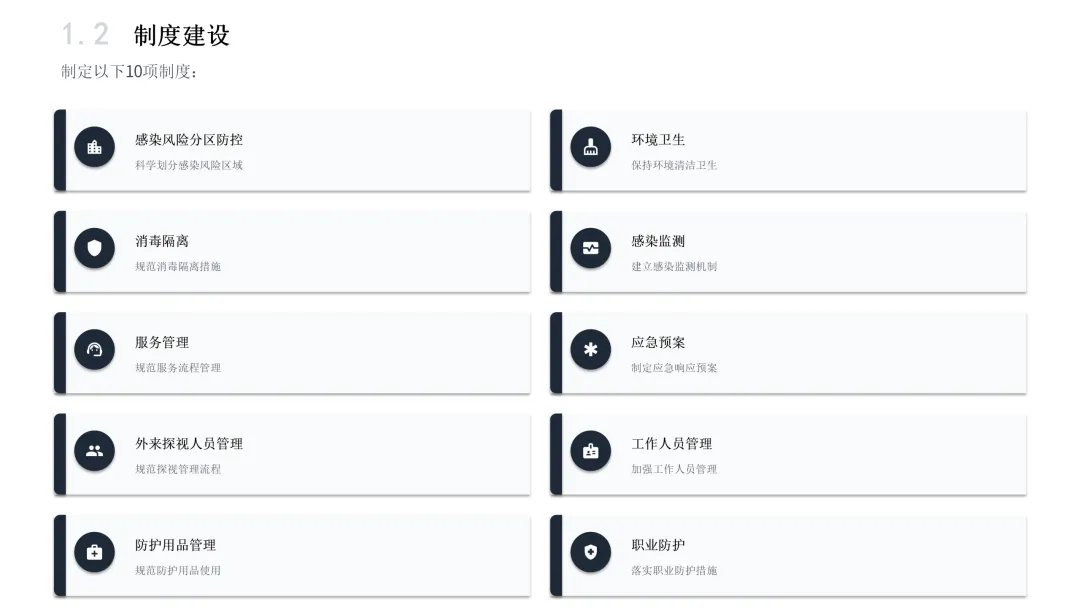Screen dimensions: 1080x608
Task: Select the subtitle 建立感染监测机制
Action: [674, 266]
